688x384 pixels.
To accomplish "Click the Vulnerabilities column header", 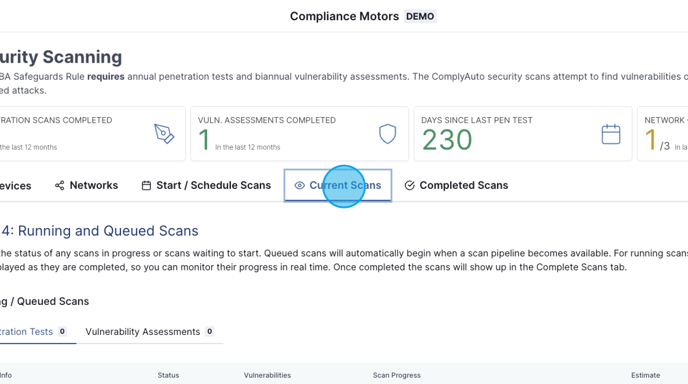I will (267, 375).
